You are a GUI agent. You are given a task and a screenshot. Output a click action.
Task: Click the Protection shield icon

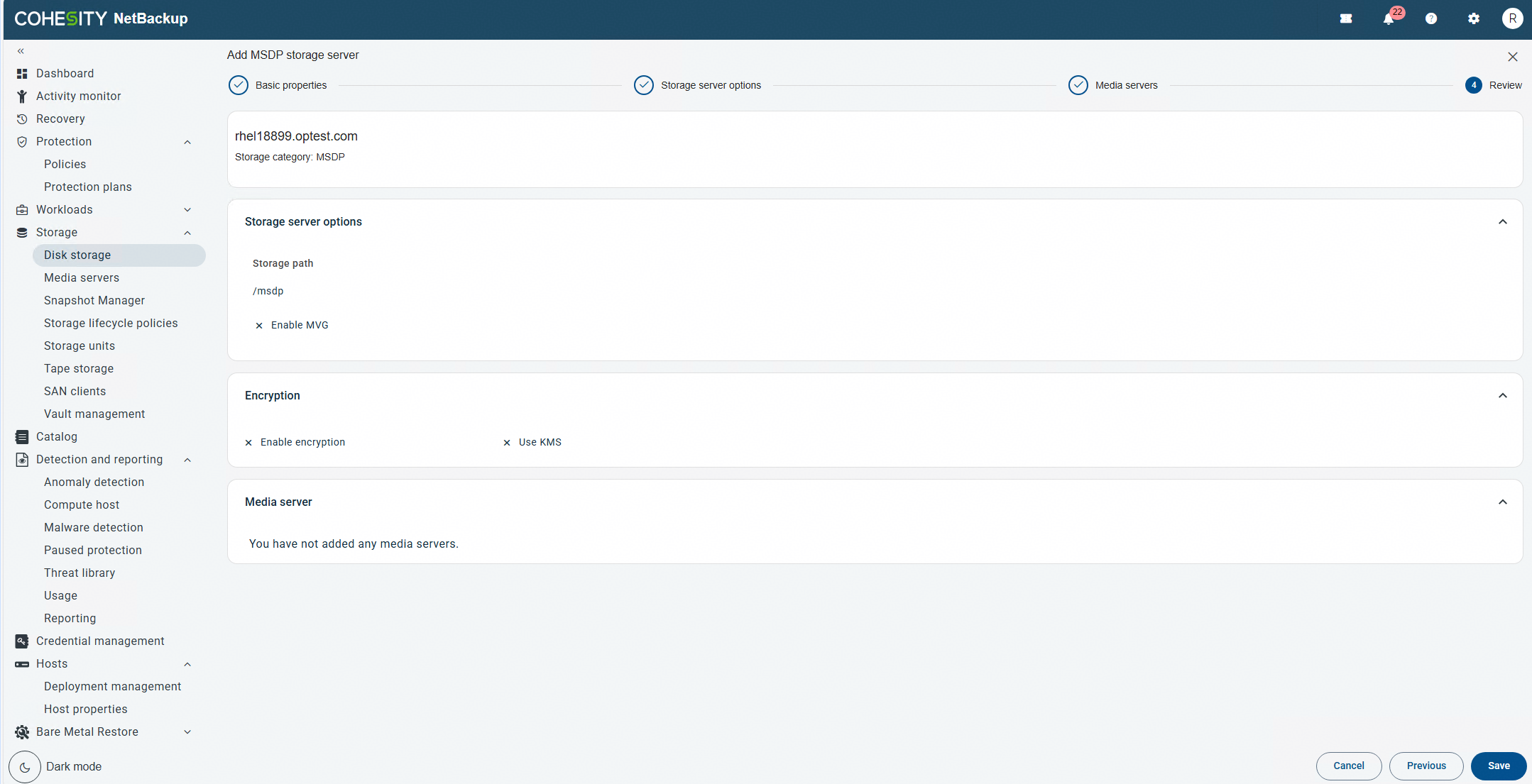(x=22, y=142)
